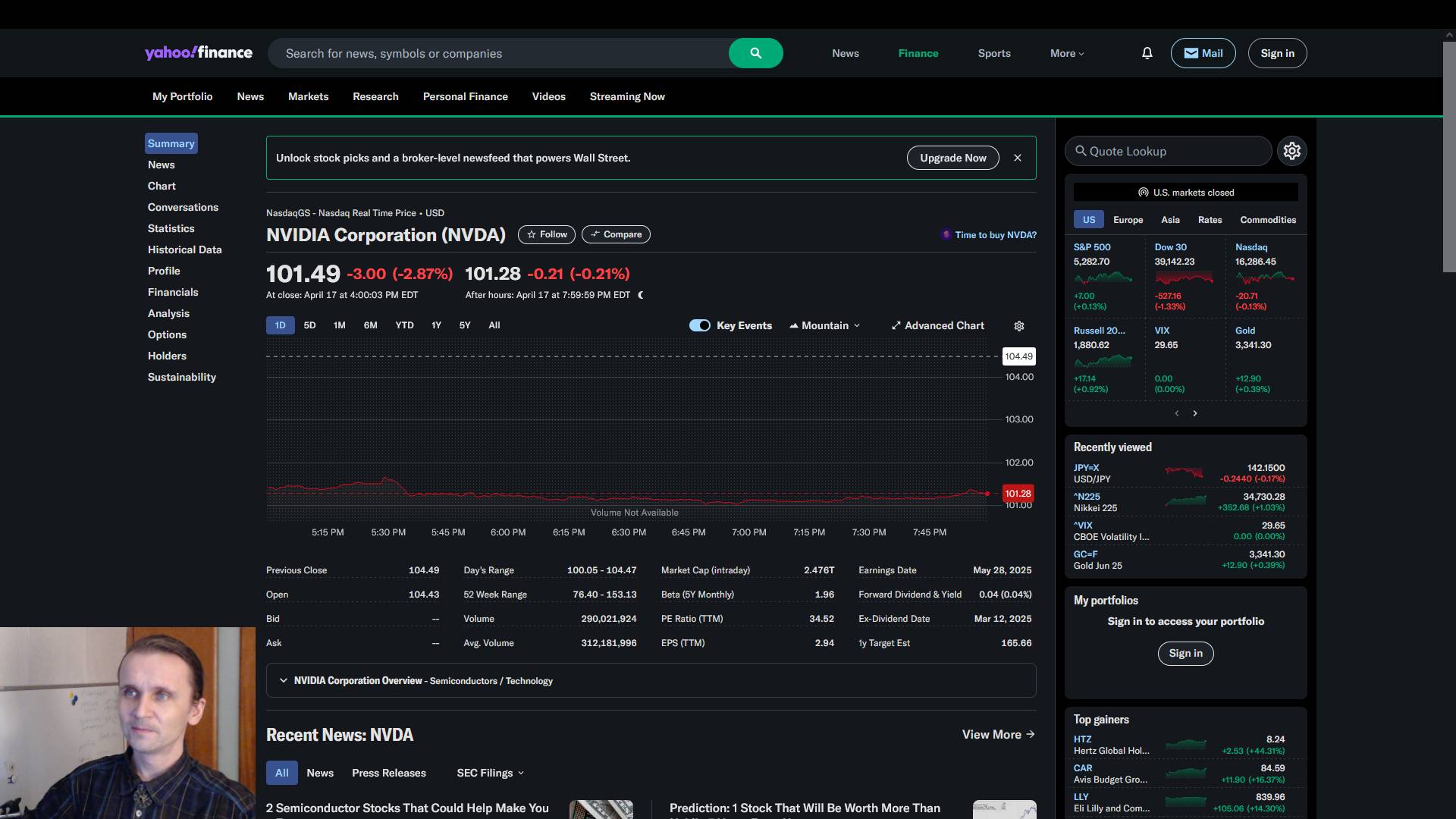
Task: Switch to the Europe markets tab
Action: click(1128, 220)
